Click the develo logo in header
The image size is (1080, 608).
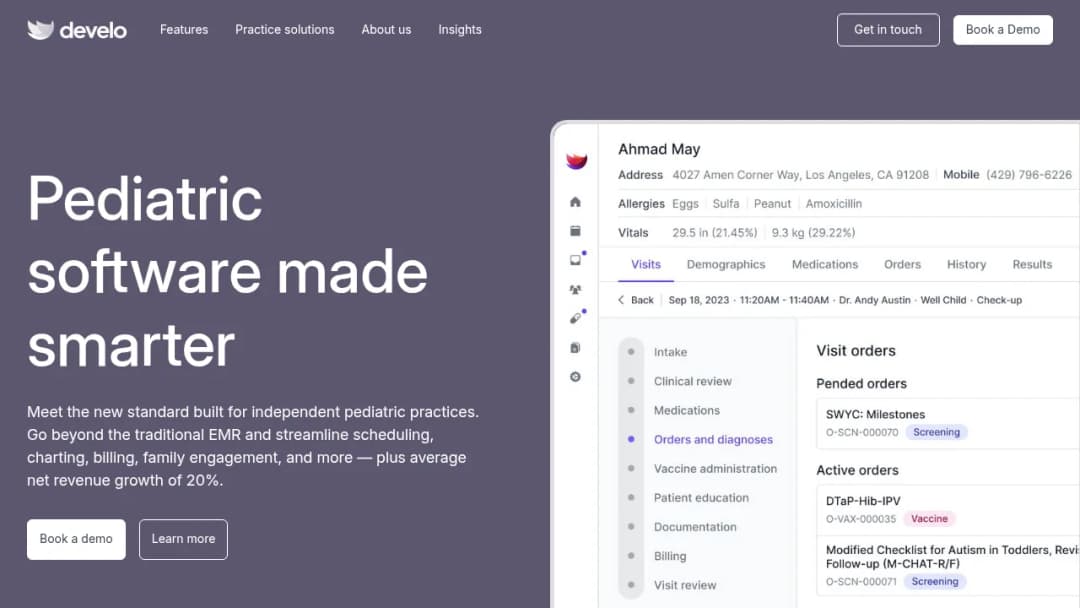(76, 30)
